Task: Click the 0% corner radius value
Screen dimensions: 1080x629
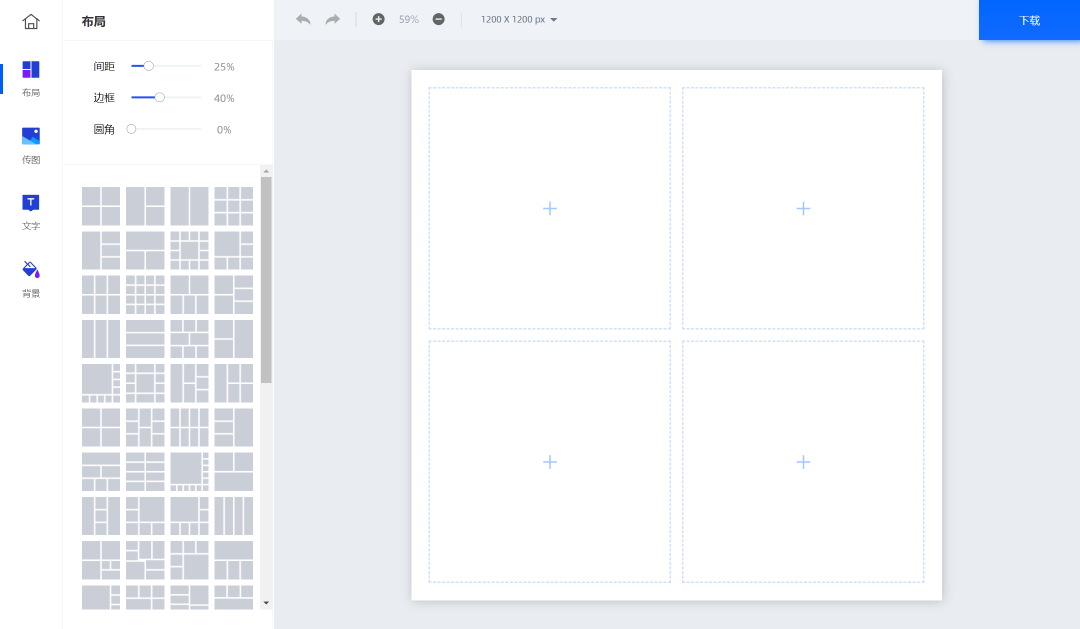Action: (224, 130)
